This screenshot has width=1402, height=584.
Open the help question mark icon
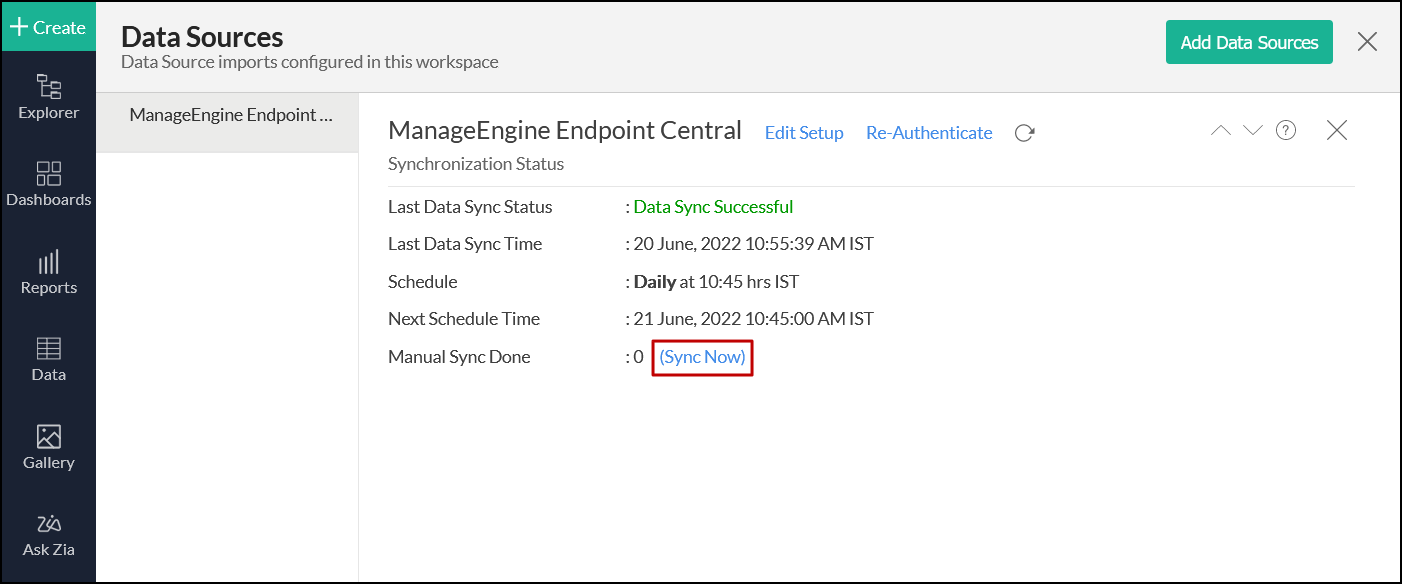(x=1286, y=131)
